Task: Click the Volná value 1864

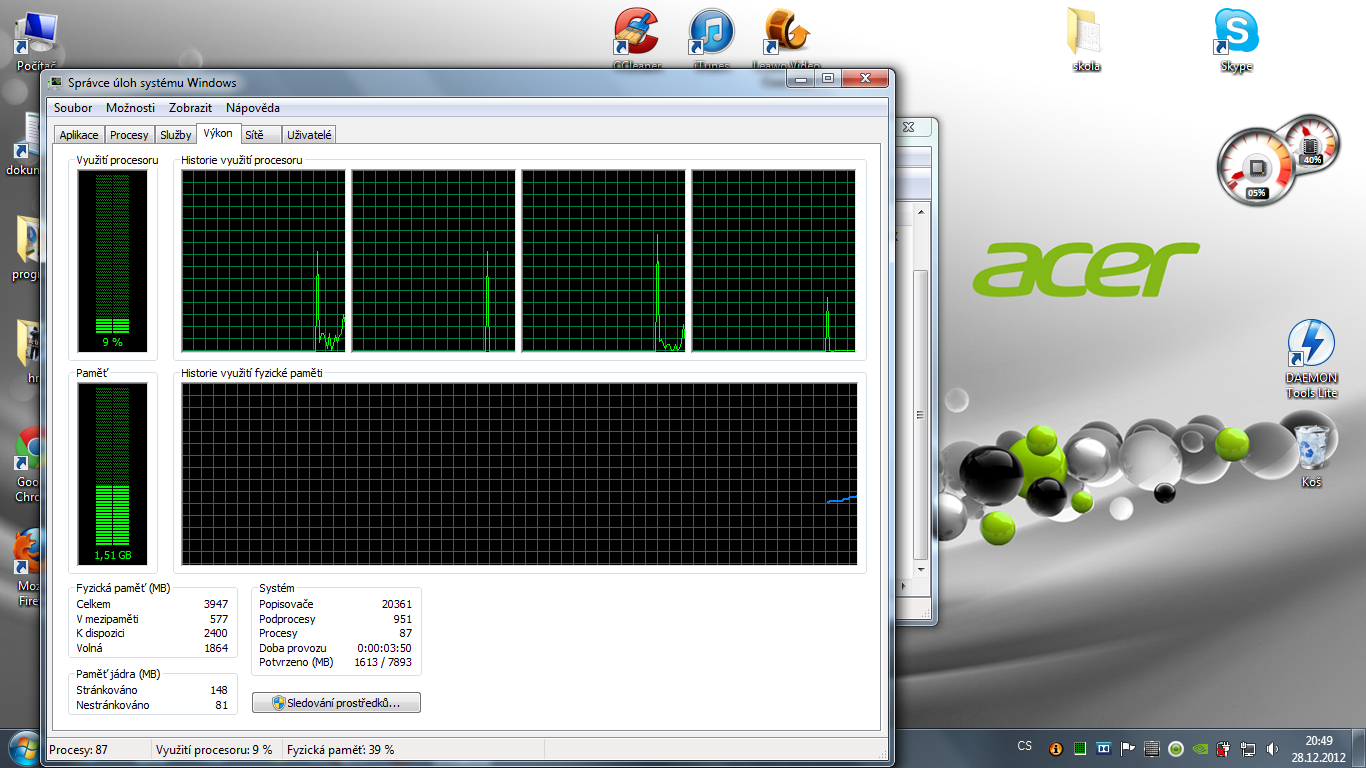Action: coord(215,648)
